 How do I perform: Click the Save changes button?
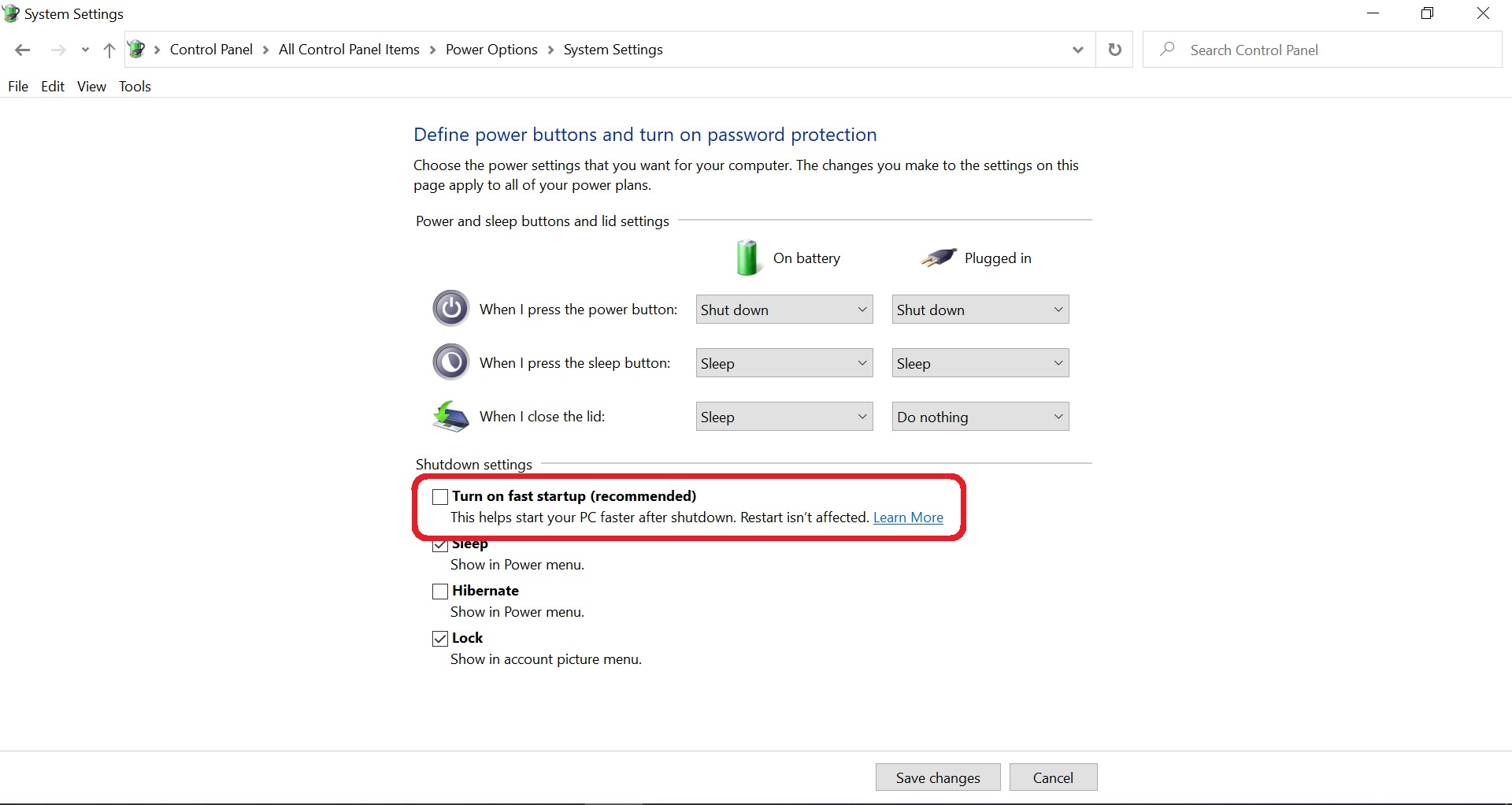937,777
